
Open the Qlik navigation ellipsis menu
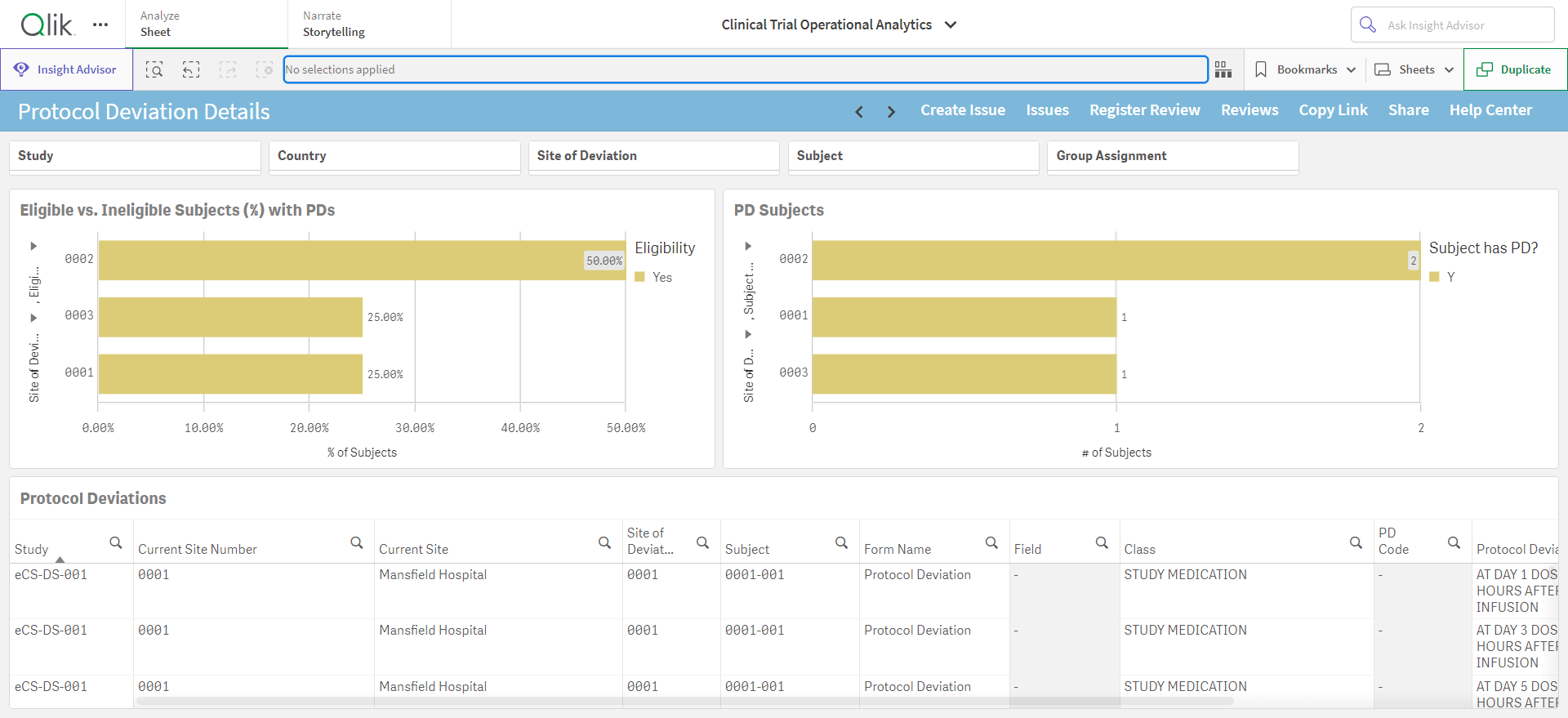click(x=100, y=25)
